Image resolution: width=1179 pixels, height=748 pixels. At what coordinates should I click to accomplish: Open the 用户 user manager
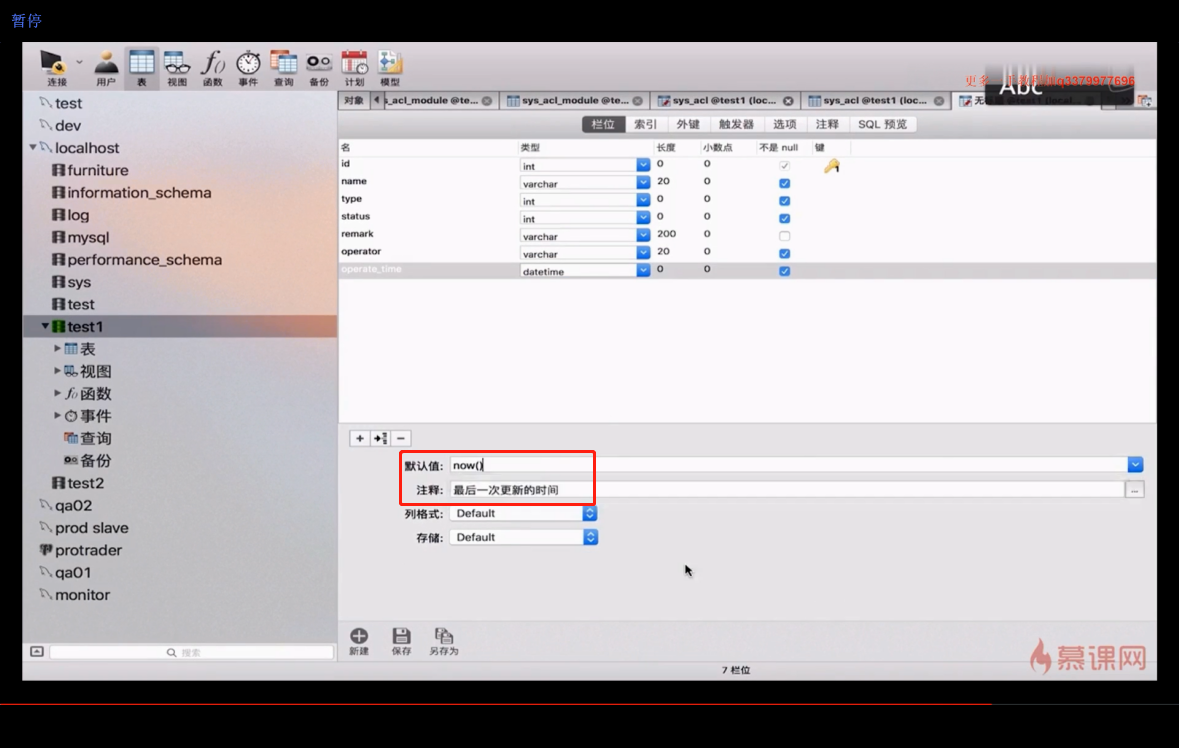(106, 68)
